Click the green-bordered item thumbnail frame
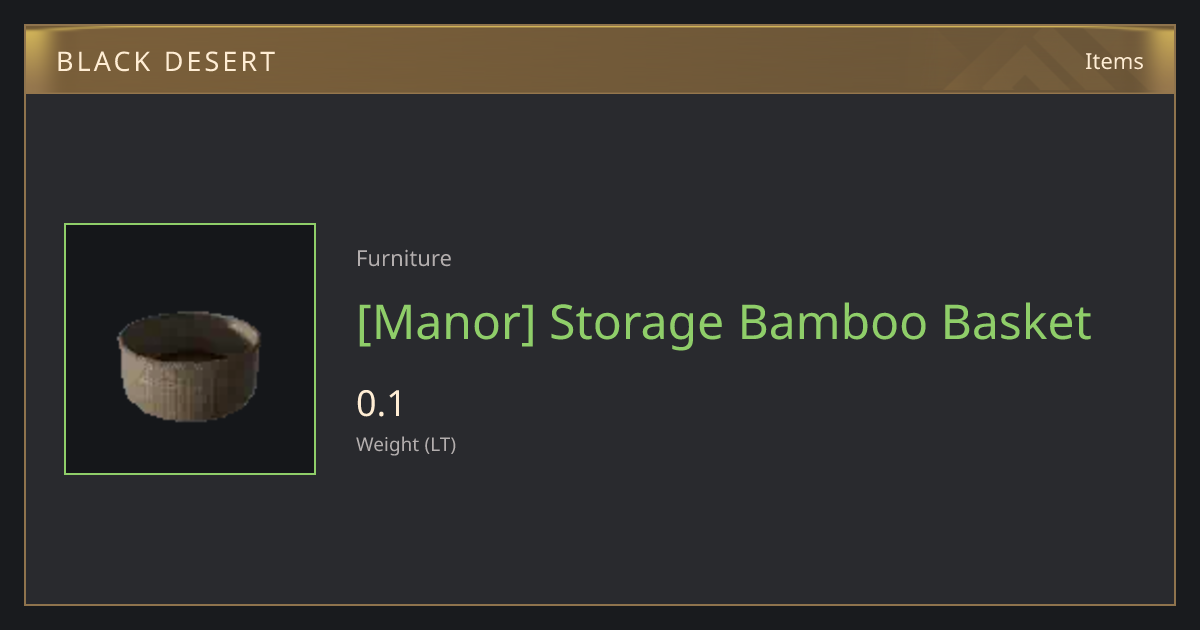The height and width of the screenshot is (630, 1200). click(x=190, y=349)
